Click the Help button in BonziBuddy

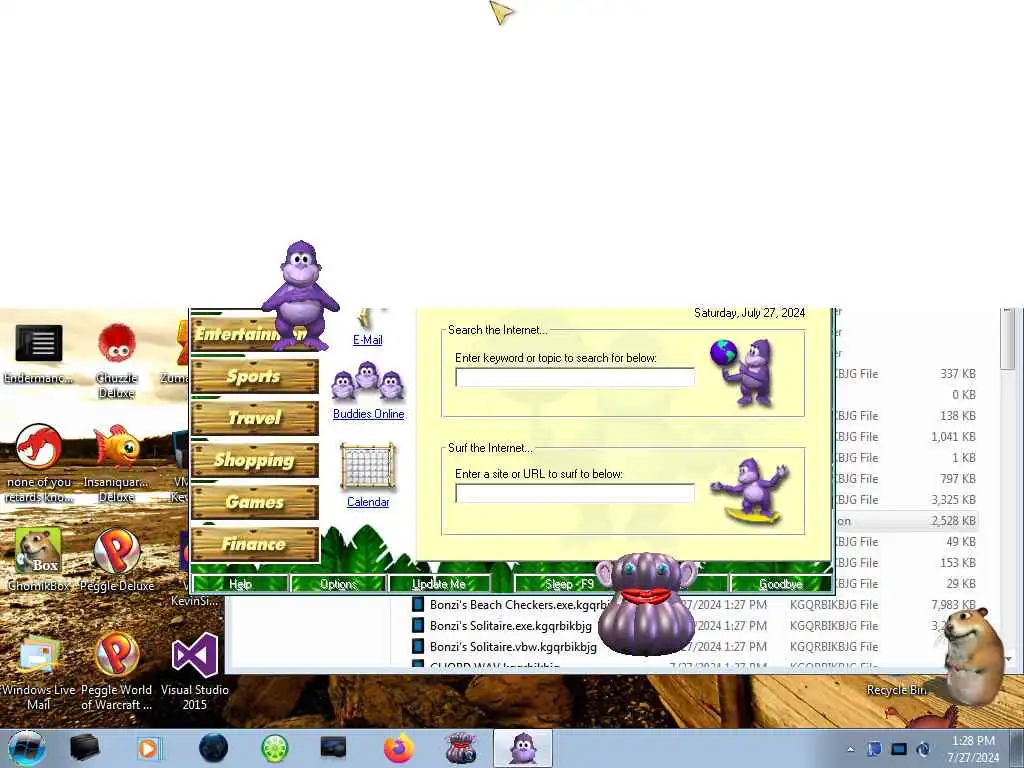240,584
